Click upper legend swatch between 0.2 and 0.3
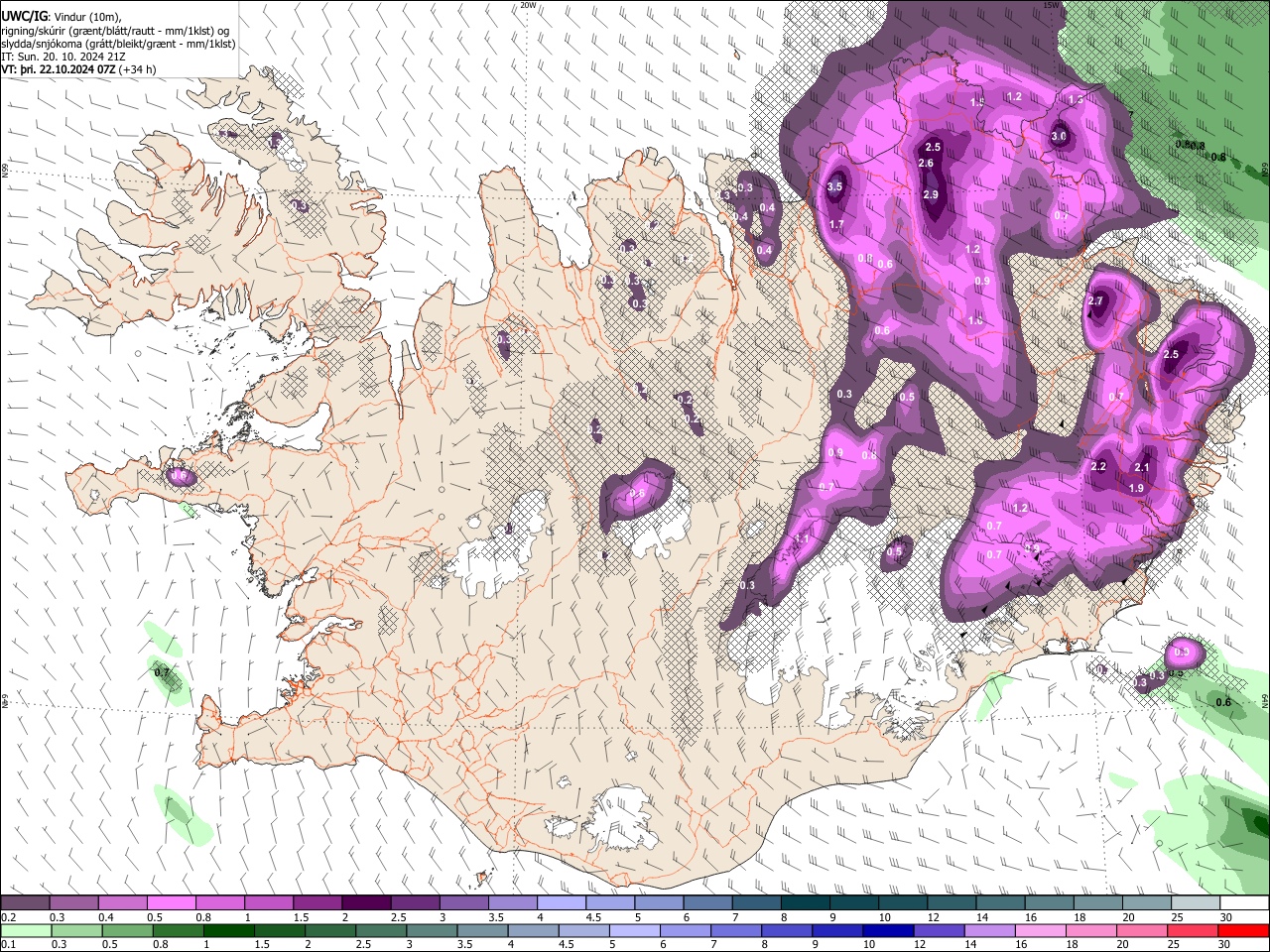This screenshot has height=952, width=1270. [25, 903]
